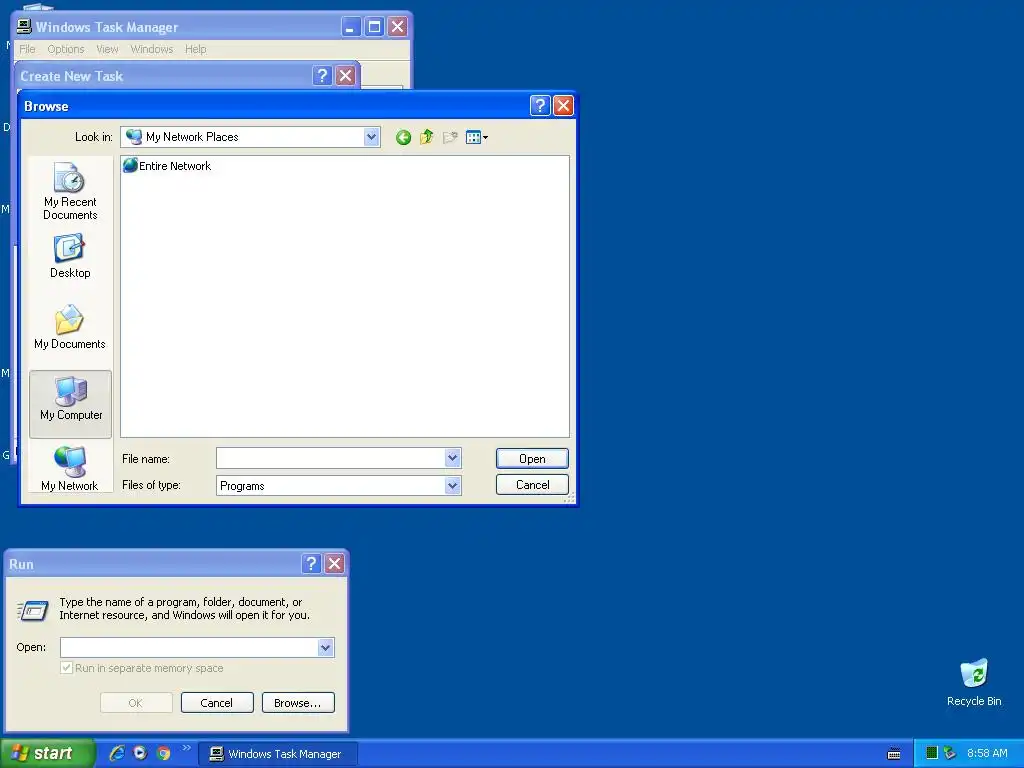Select My Computer in the places bar
The width and height of the screenshot is (1024, 768).
tap(71, 404)
